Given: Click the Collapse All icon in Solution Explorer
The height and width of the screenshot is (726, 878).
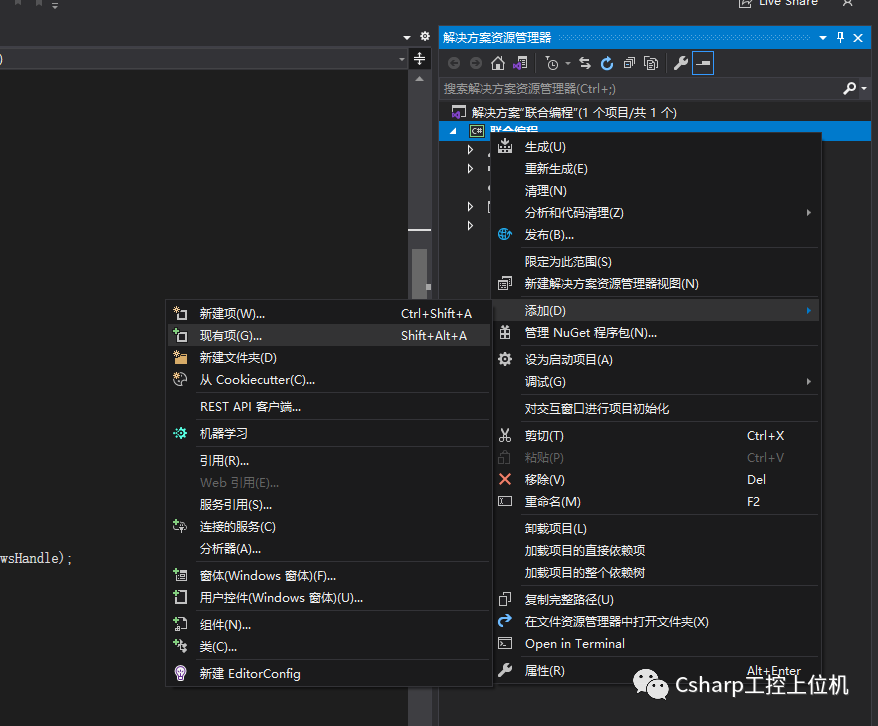Looking at the screenshot, I should [x=629, y=63].
